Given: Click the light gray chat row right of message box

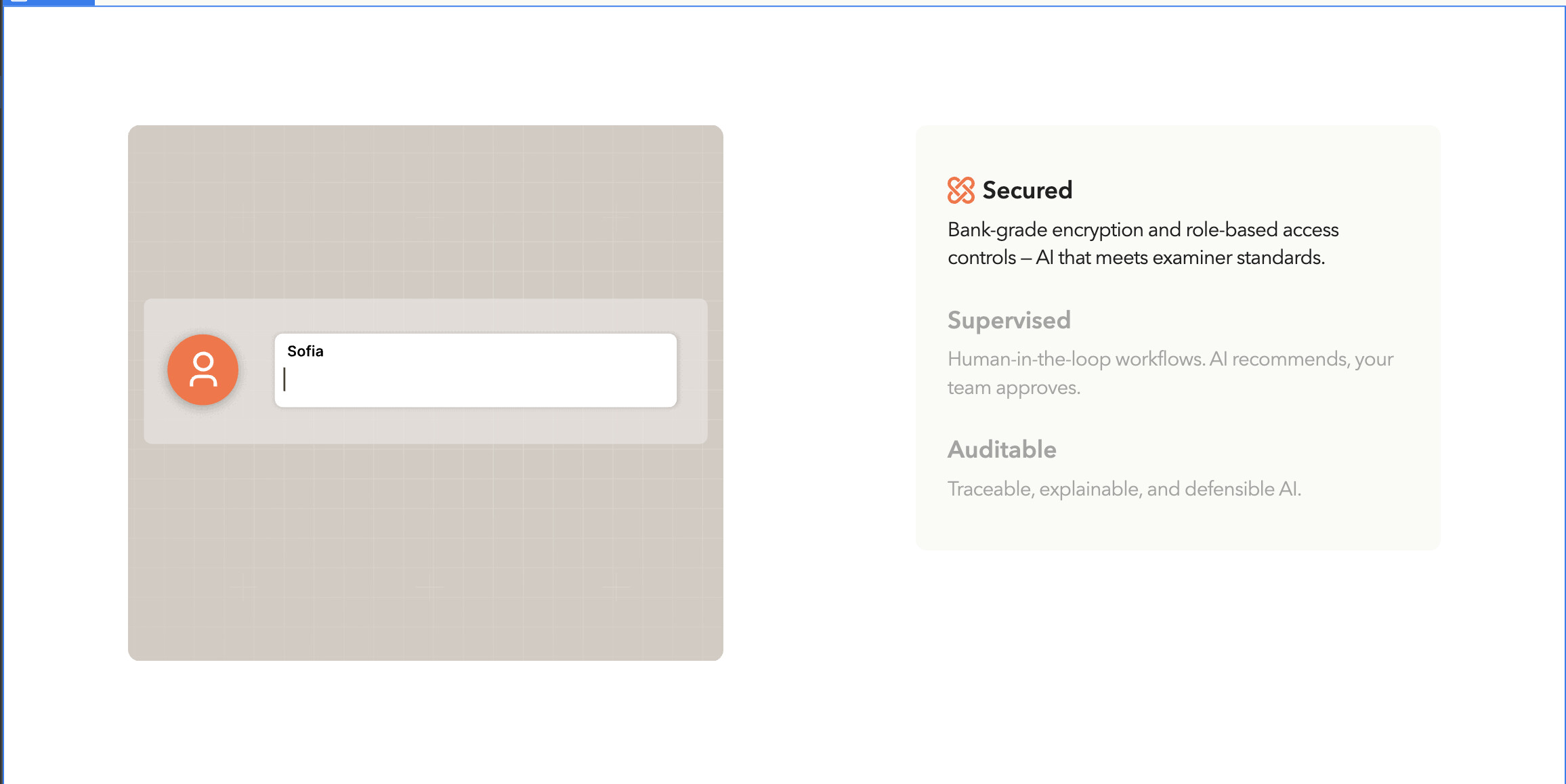Looking at the screenshot, I should pos(692,371).
